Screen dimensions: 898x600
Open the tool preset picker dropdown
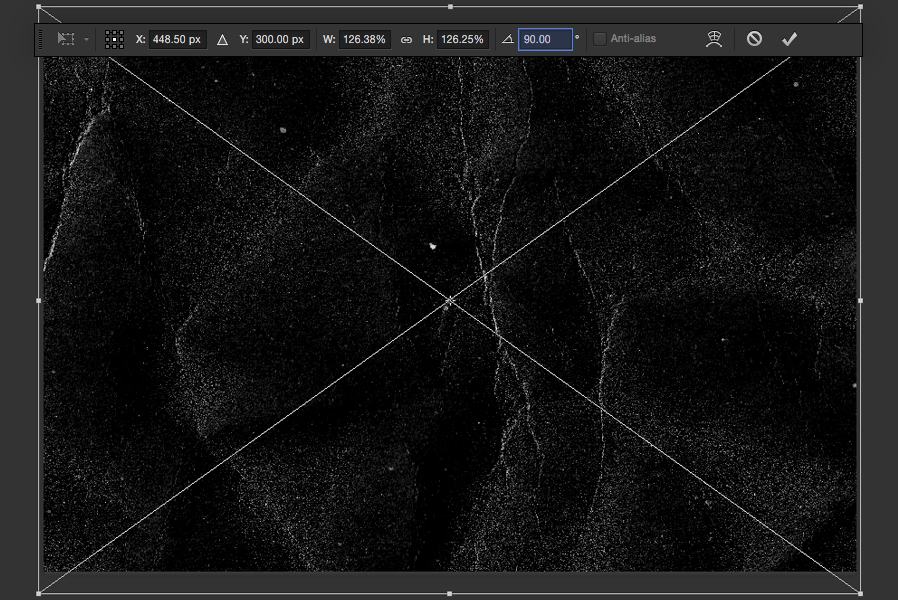click(87, 40)
